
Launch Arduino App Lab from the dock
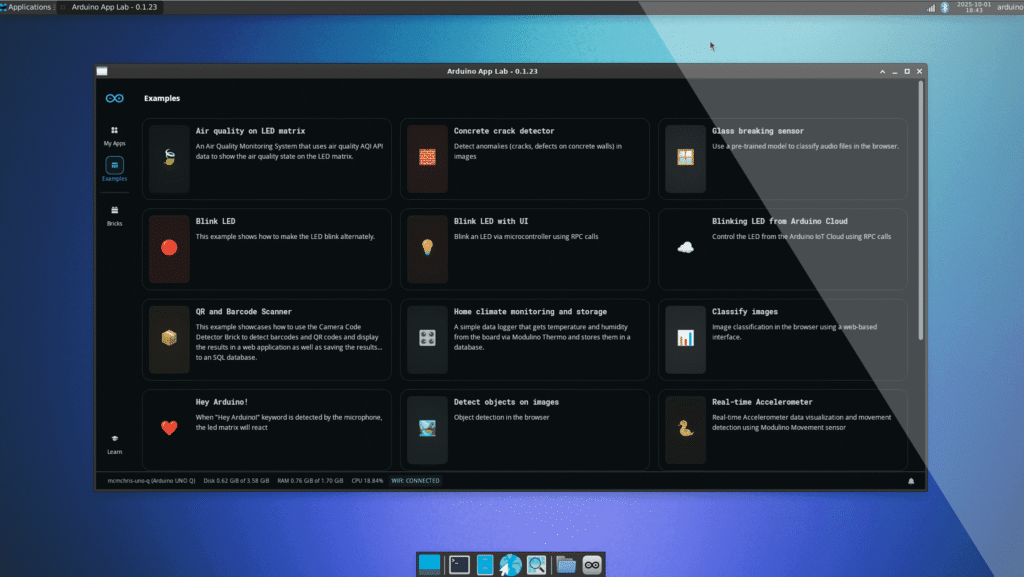(x=593, y=564)
